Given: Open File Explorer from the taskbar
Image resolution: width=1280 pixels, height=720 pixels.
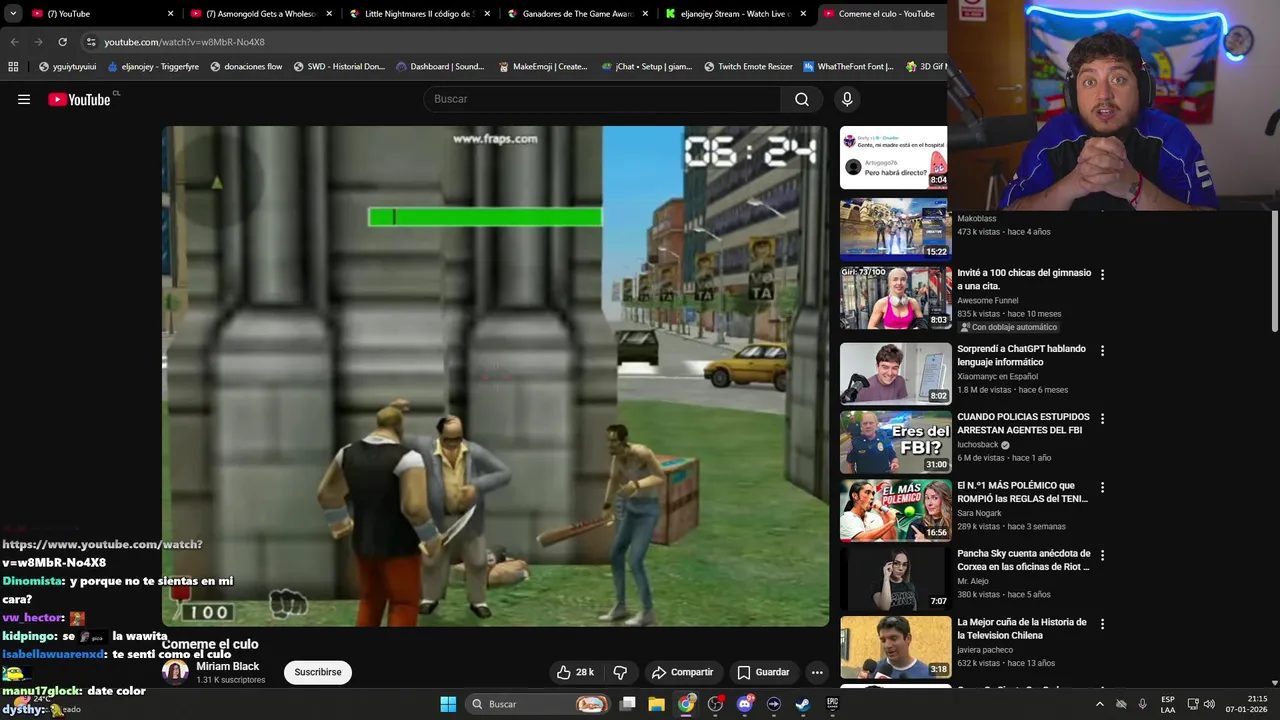Looking at the screenshot, I should (657, 704).
